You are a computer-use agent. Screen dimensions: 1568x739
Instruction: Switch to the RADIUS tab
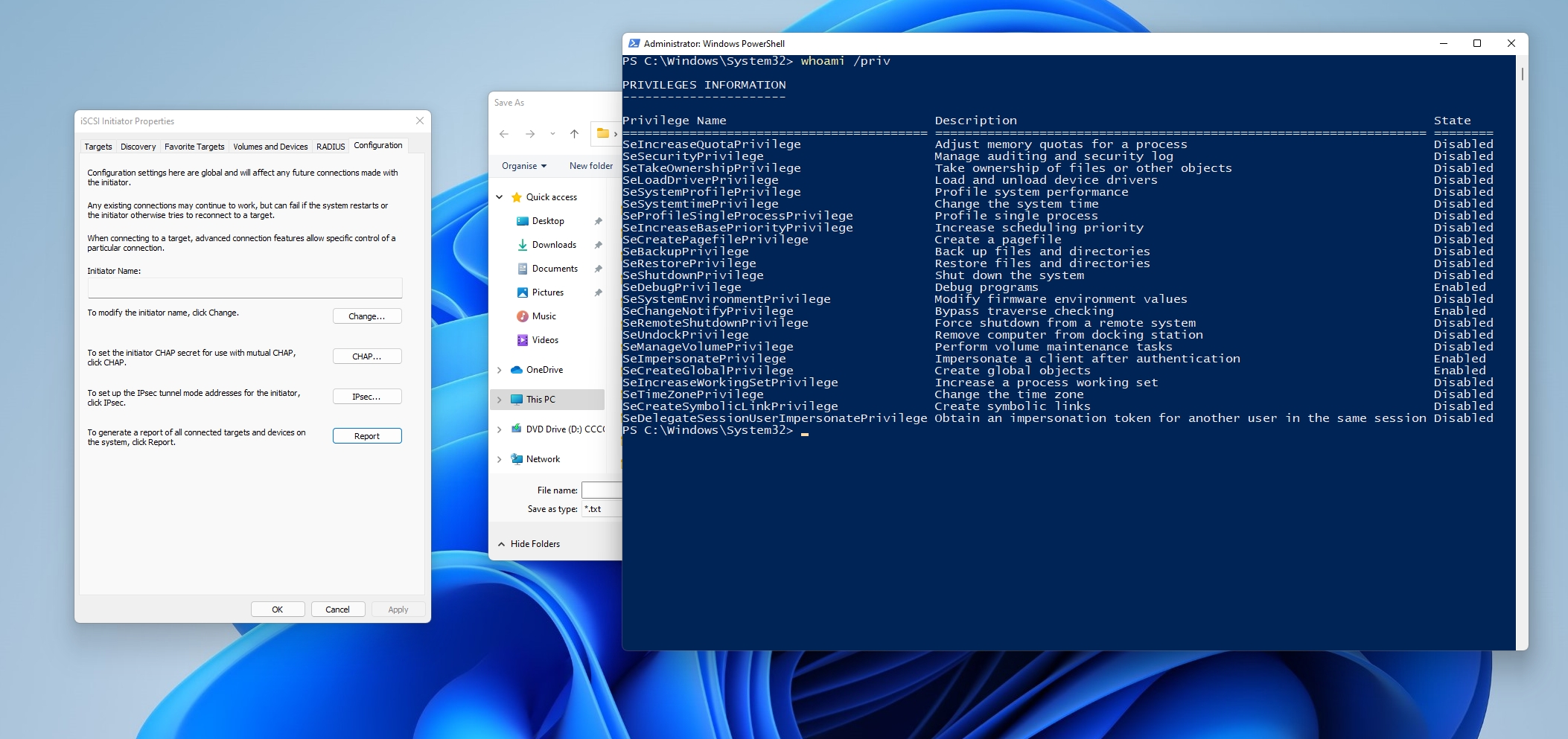coord(331,147)
